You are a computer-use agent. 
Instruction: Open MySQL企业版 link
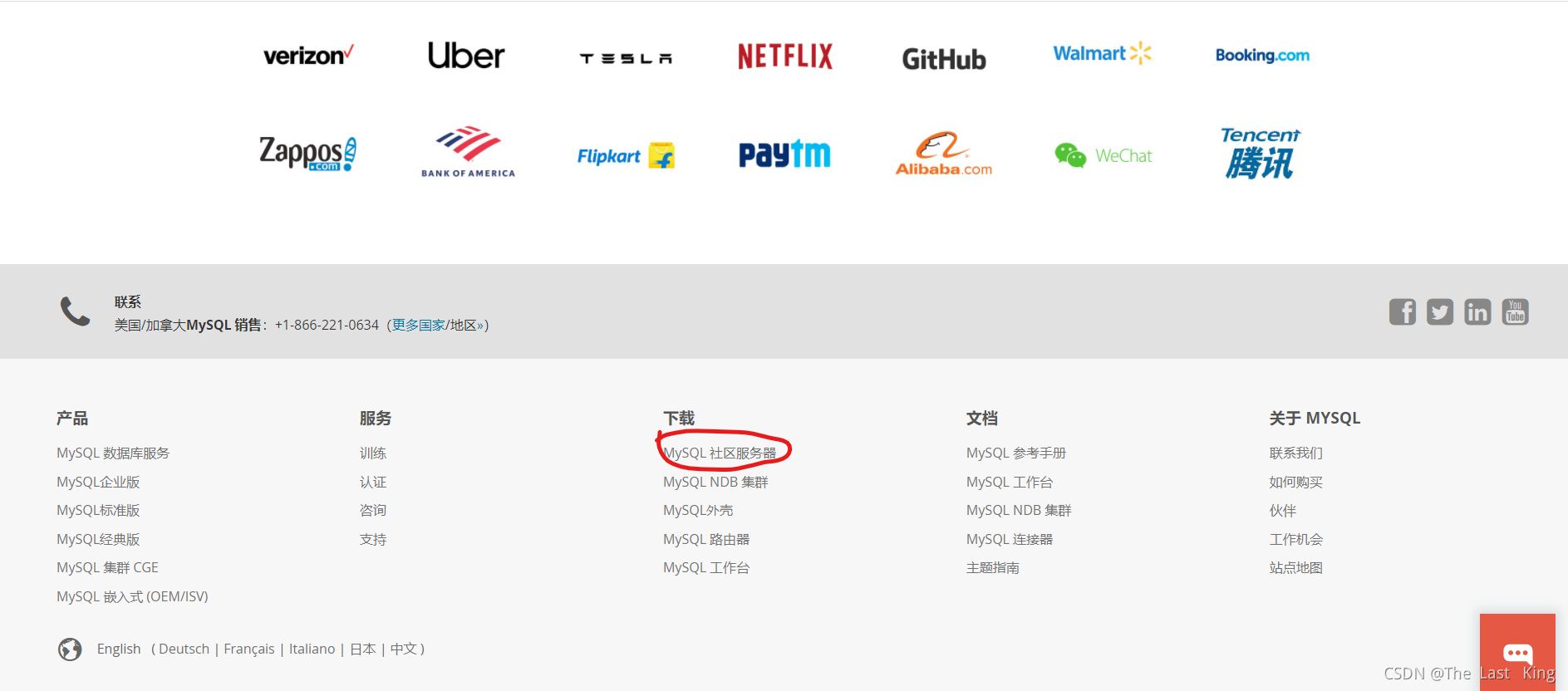pyautogui.click(x=98, y=482)
